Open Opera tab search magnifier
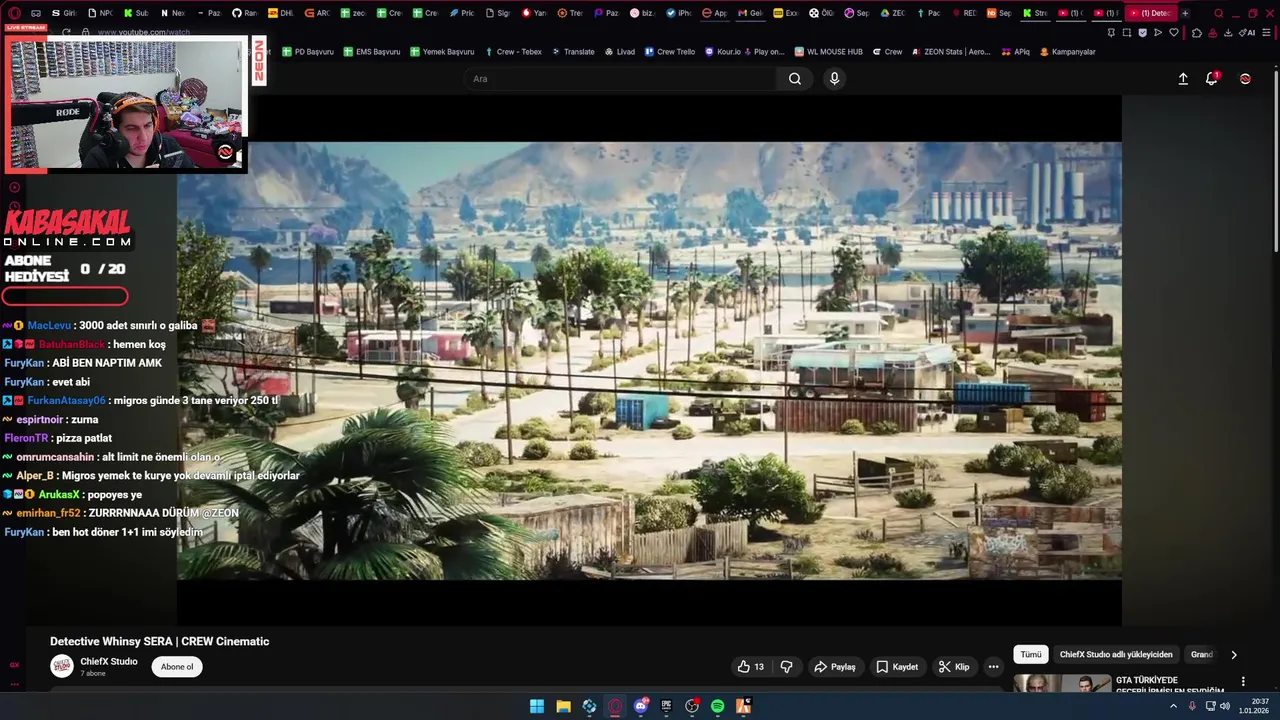1280x720 pixels. tap(1218, 13)
